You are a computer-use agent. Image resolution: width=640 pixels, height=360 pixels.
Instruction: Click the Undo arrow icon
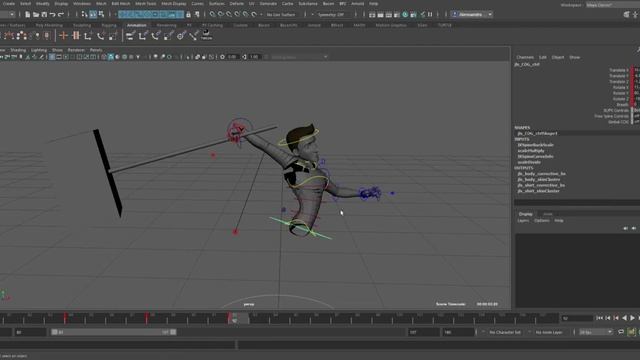(52, 15)
